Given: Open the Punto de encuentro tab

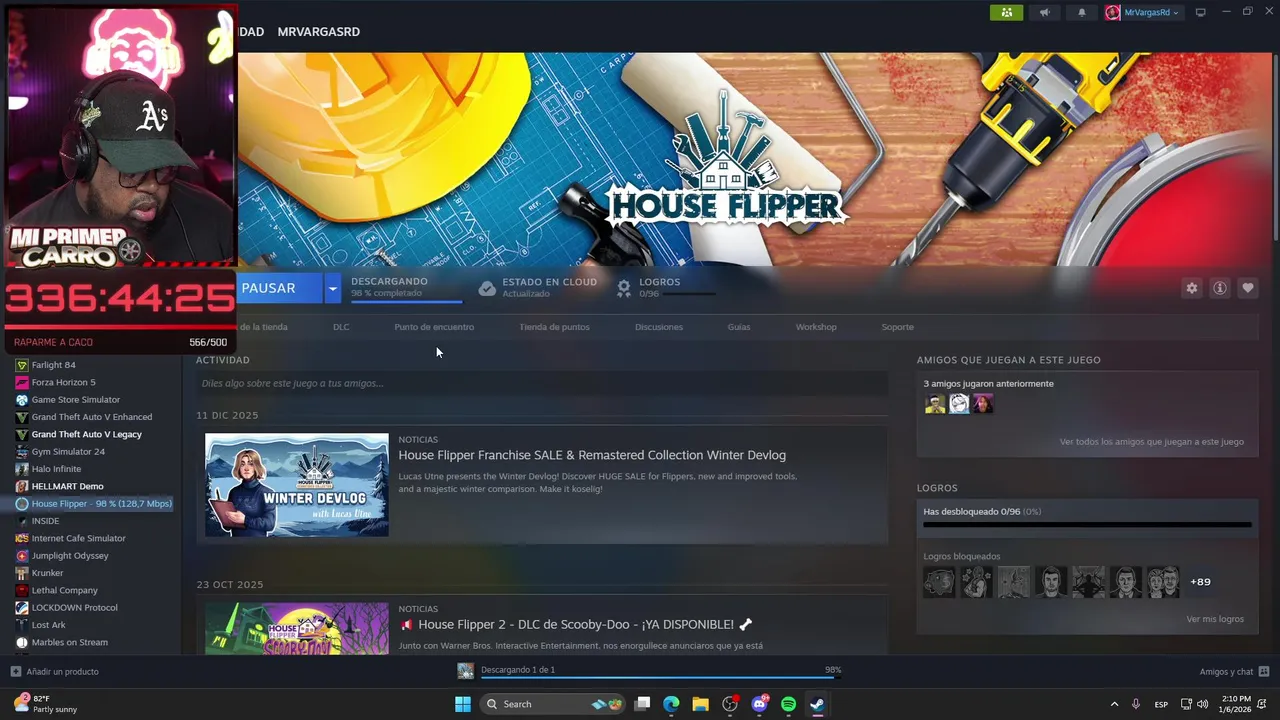Looking at the screenshot, I should click(x=434, y=327).
